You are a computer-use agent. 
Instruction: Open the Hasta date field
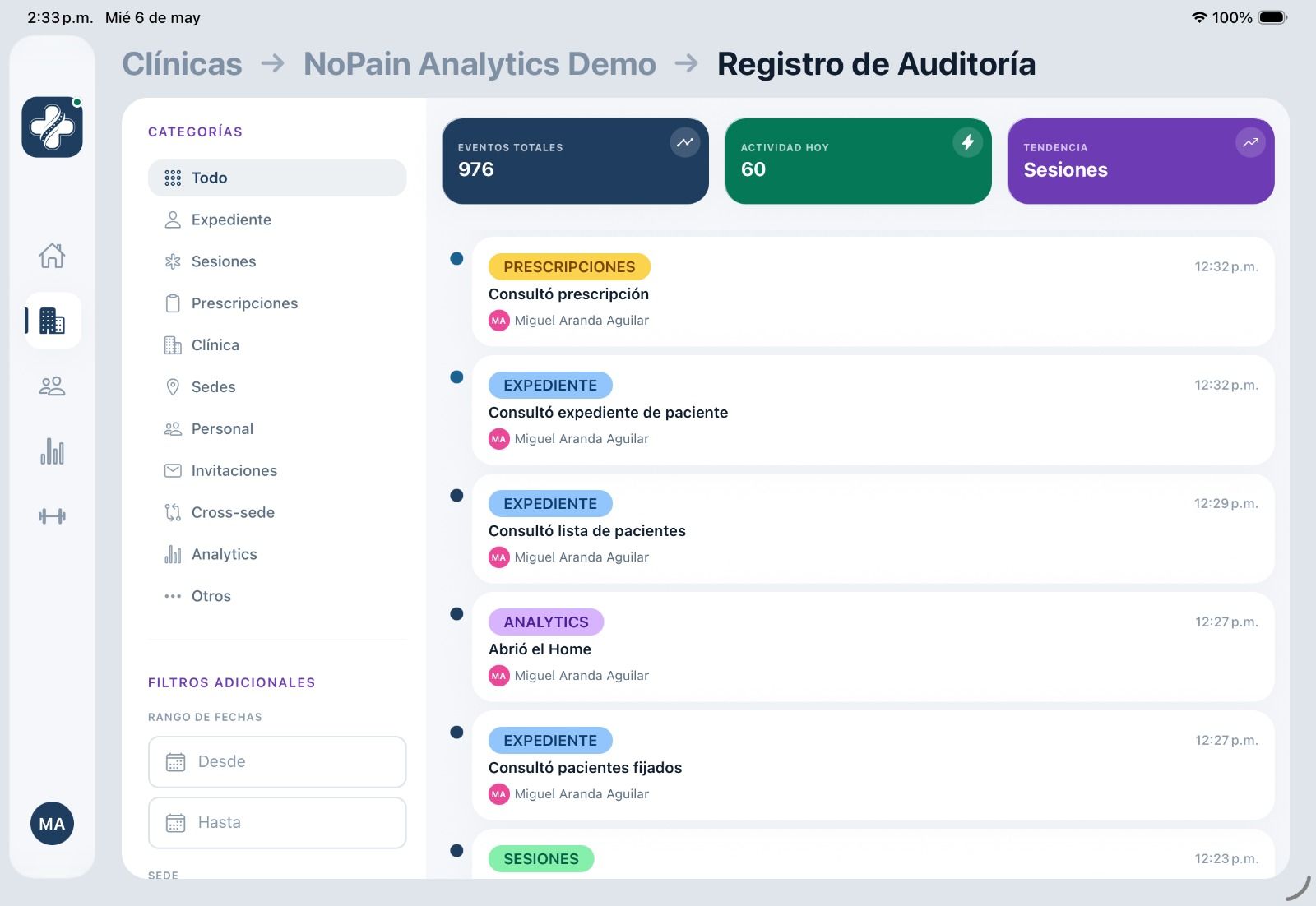pos(277,823)
